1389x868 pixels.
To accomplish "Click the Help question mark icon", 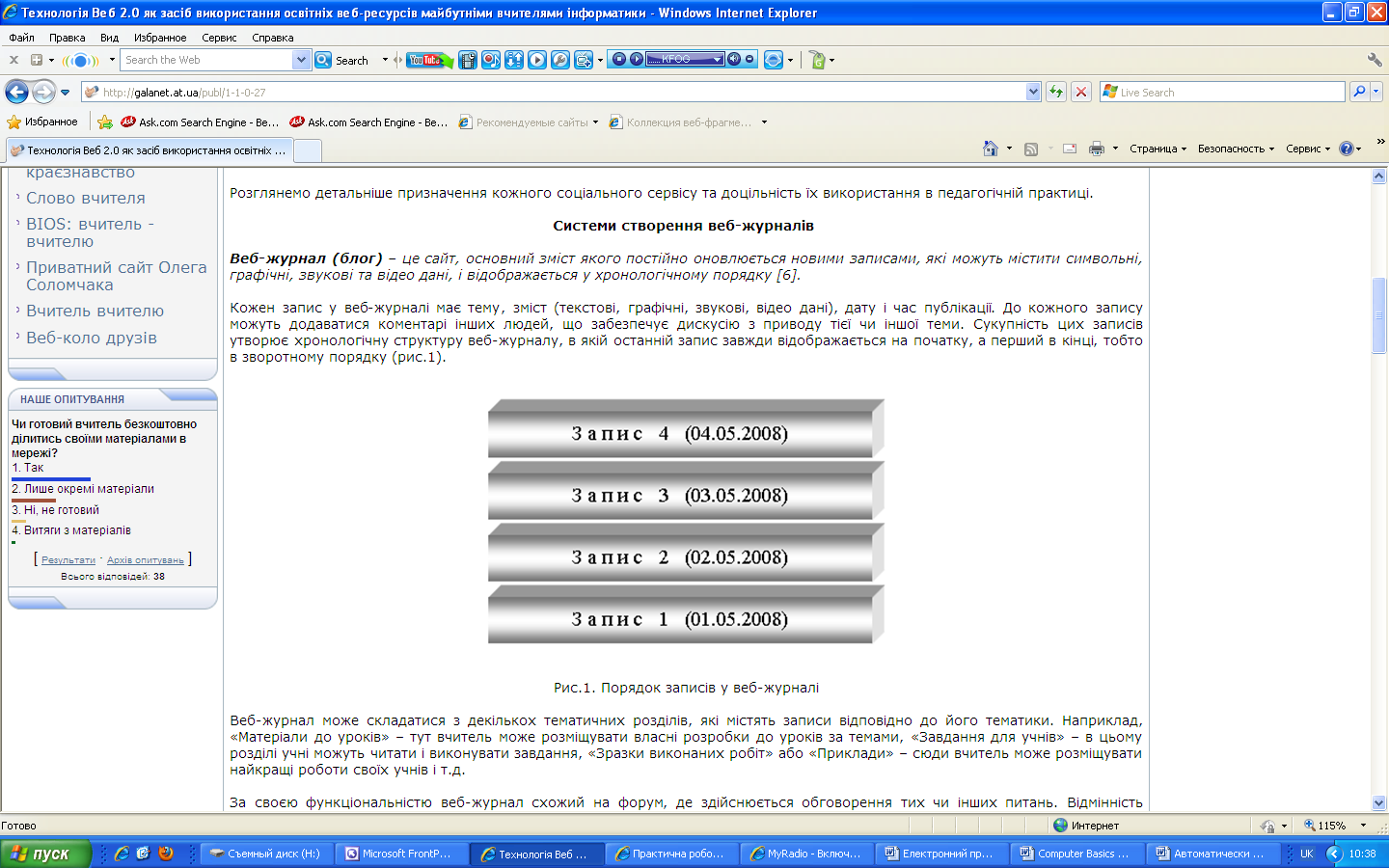I will pyautogui.click(x=1347, y=149).
